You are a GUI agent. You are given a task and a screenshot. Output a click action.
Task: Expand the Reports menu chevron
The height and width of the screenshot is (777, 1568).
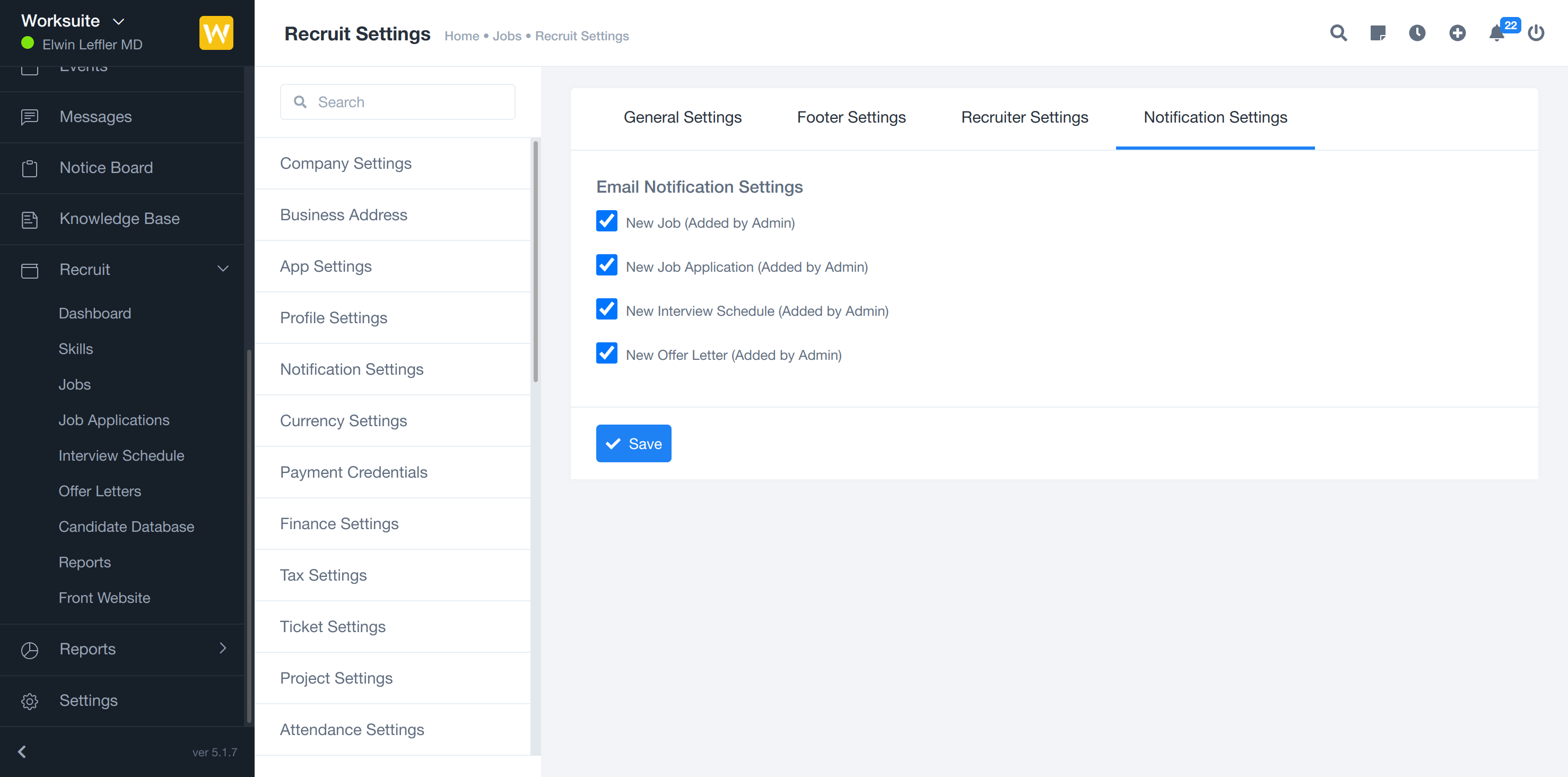223,649
